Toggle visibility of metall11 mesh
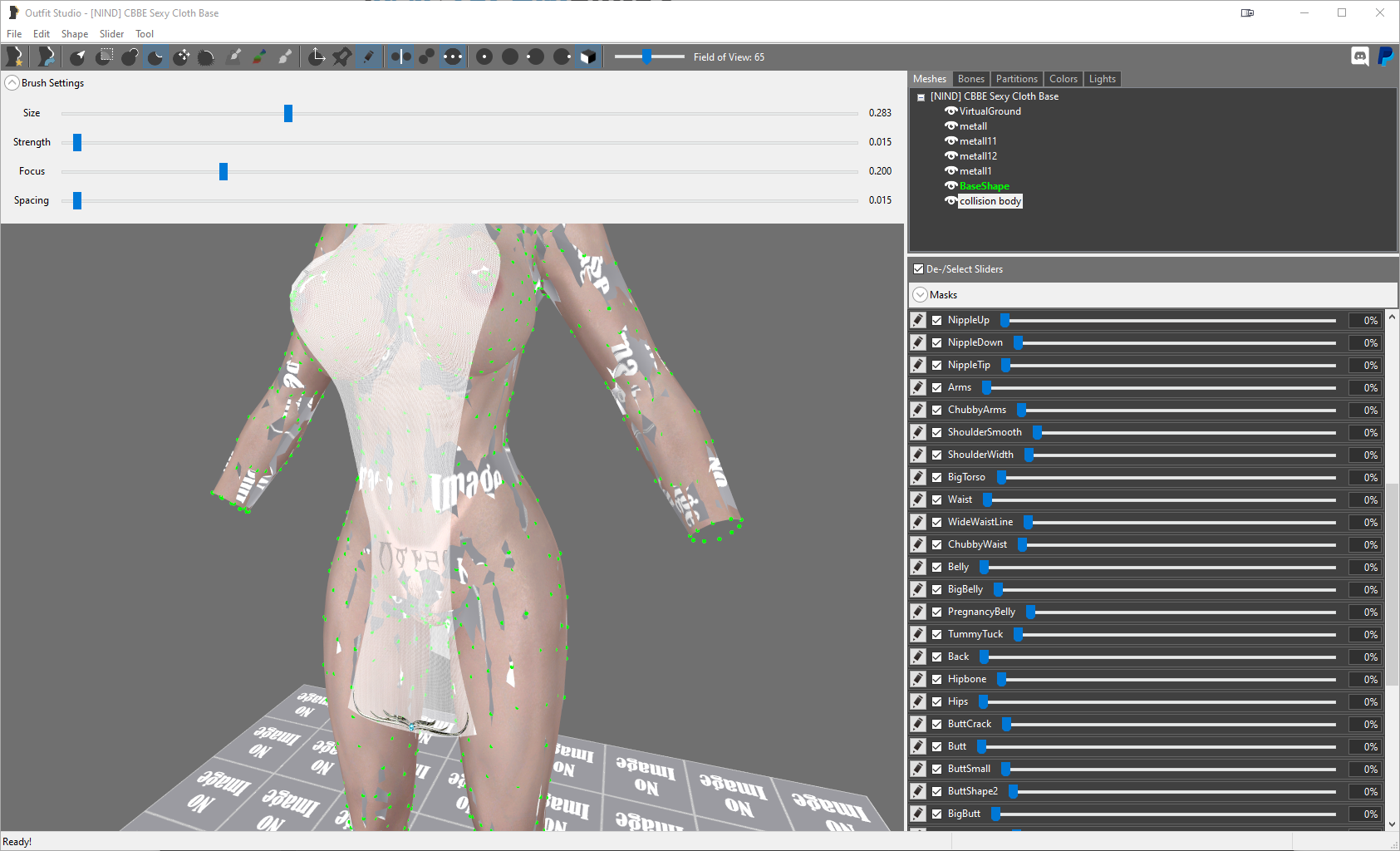This screenshot has width=1400, height=851. tap(951, 141)
